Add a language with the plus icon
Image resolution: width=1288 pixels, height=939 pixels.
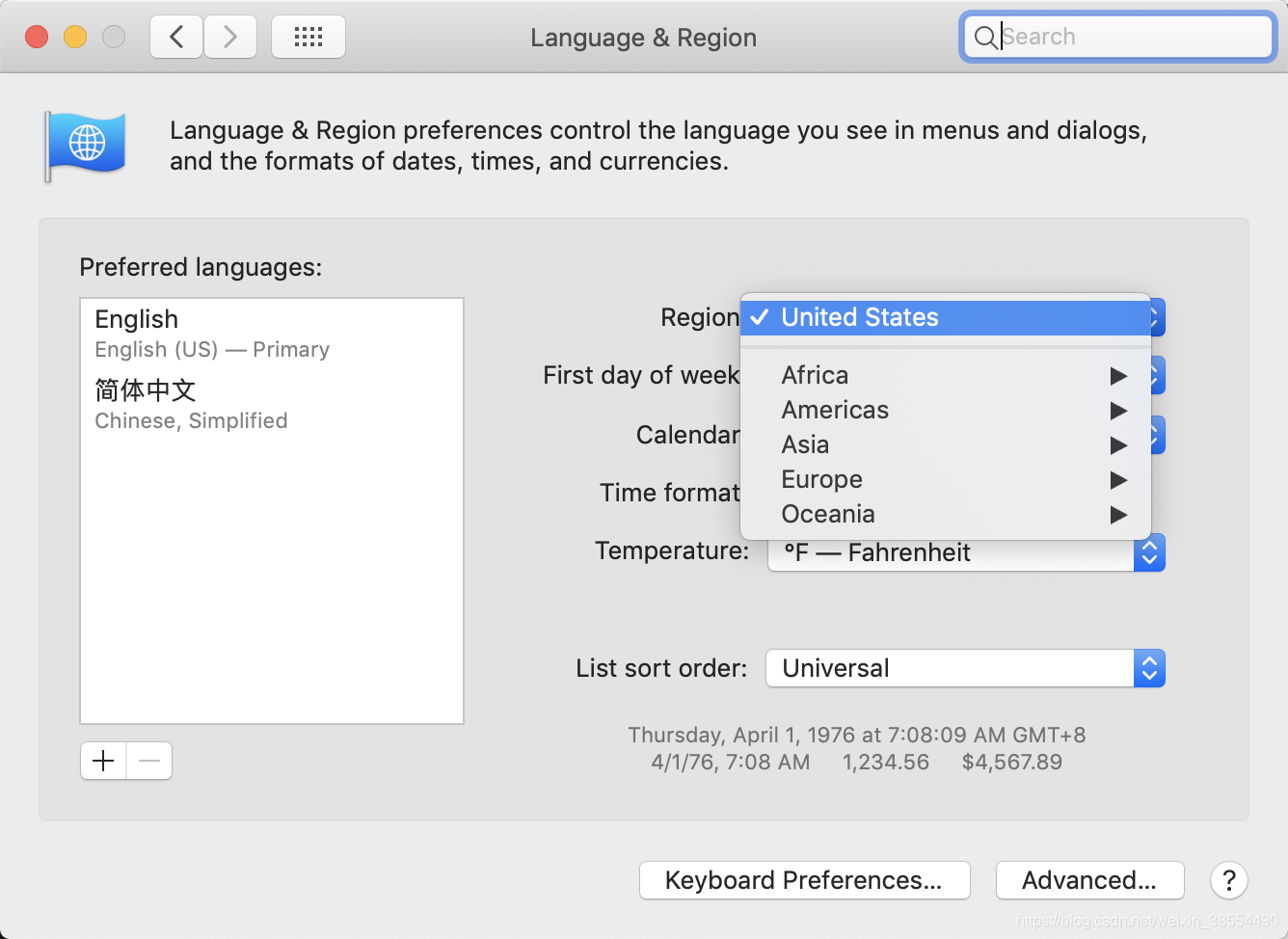102,761
